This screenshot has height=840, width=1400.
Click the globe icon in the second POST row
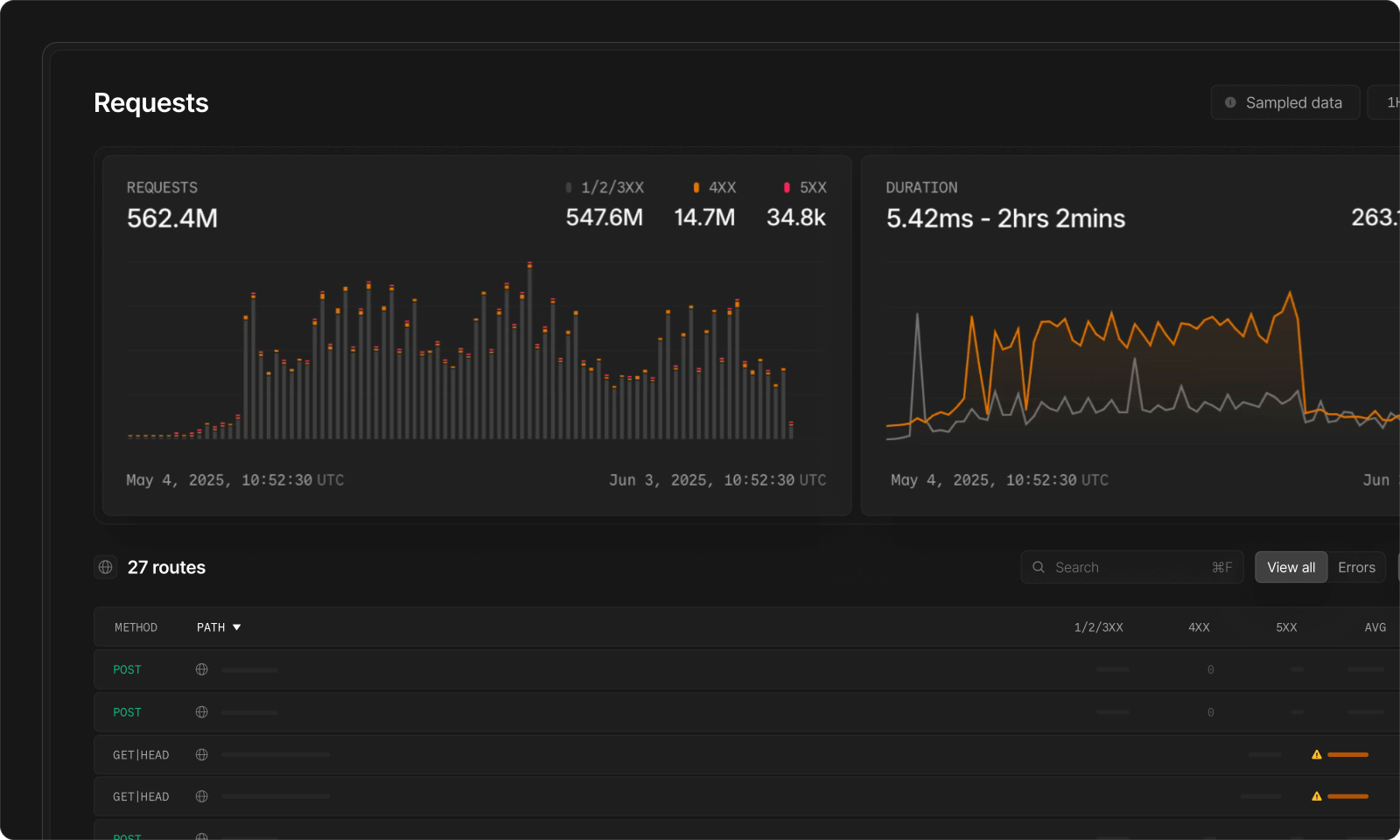(202, 712)
